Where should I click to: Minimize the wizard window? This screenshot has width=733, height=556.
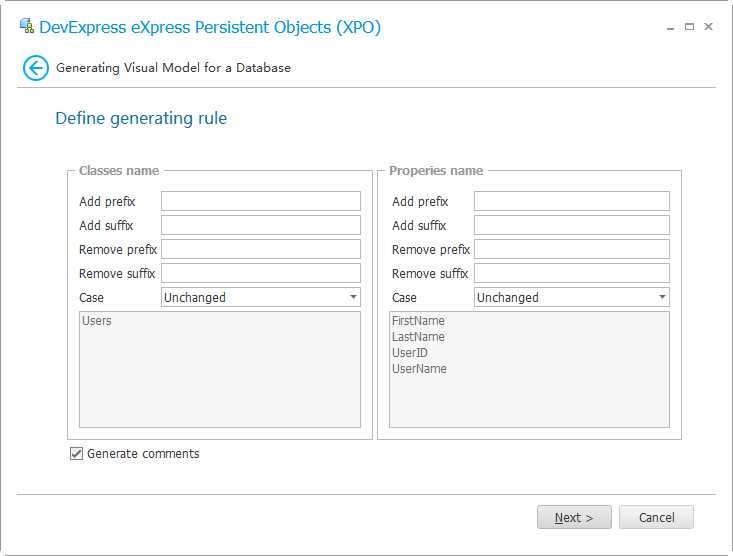coord(669,27)
